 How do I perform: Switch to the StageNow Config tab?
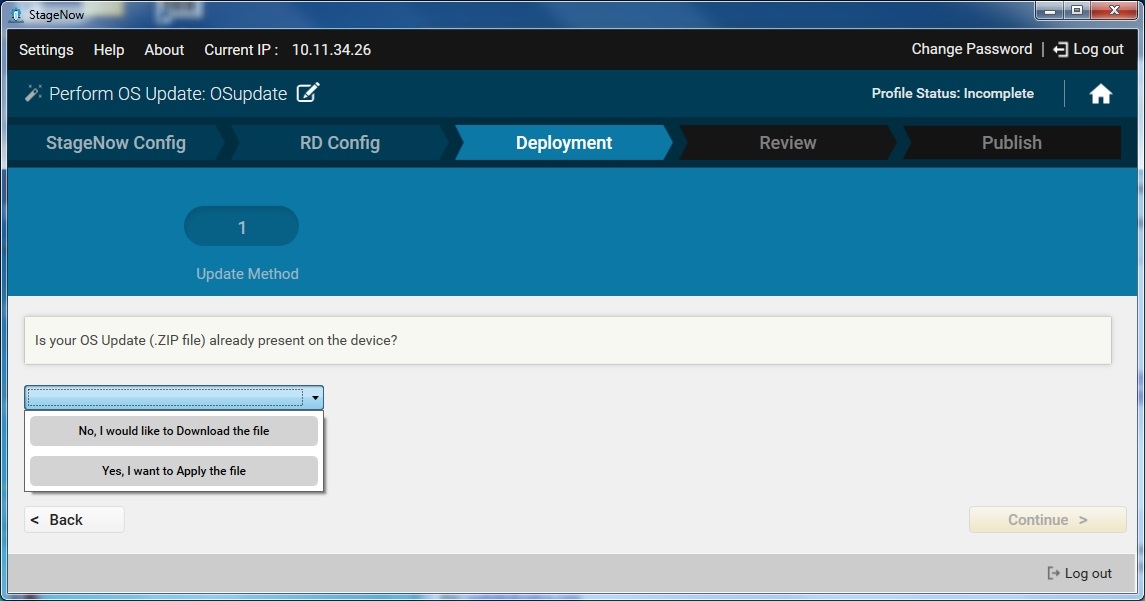tap(116, 143)
